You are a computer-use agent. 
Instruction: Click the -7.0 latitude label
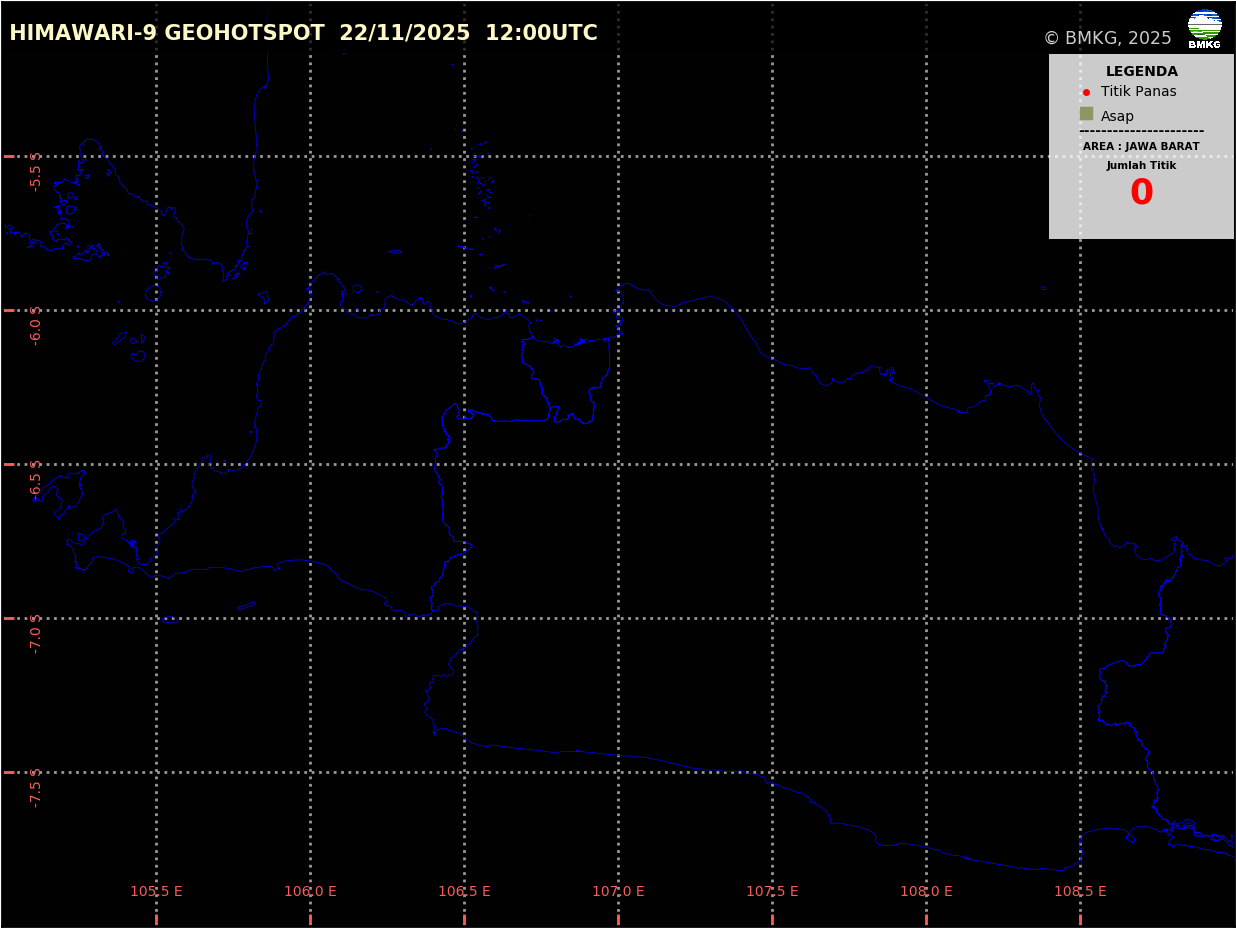coord(36,633)
